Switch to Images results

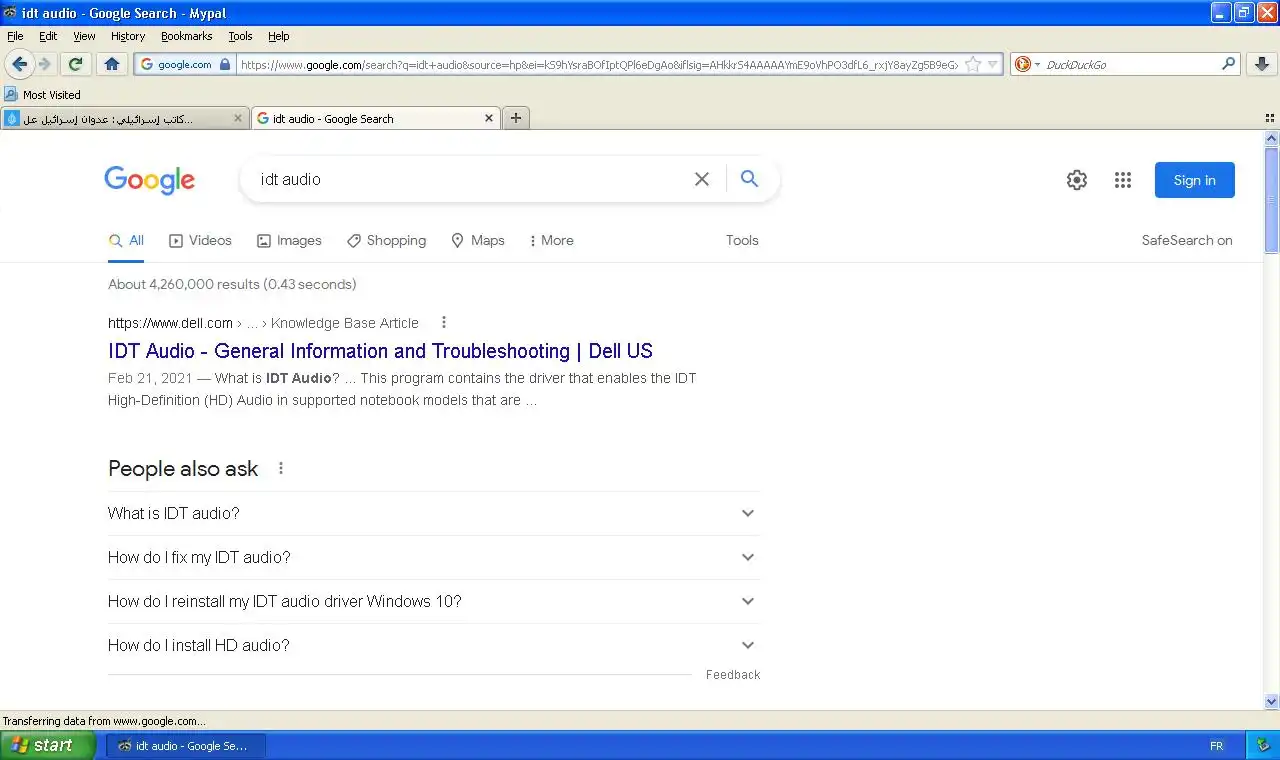[x=289, y=240]
